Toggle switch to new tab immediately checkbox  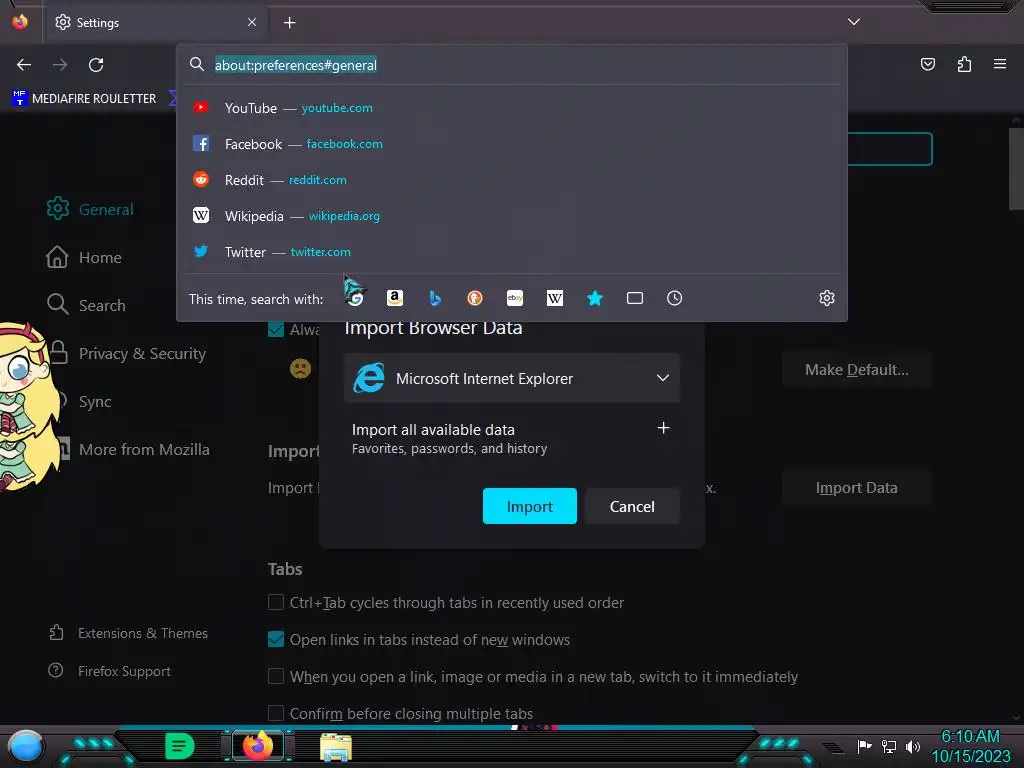276,676
